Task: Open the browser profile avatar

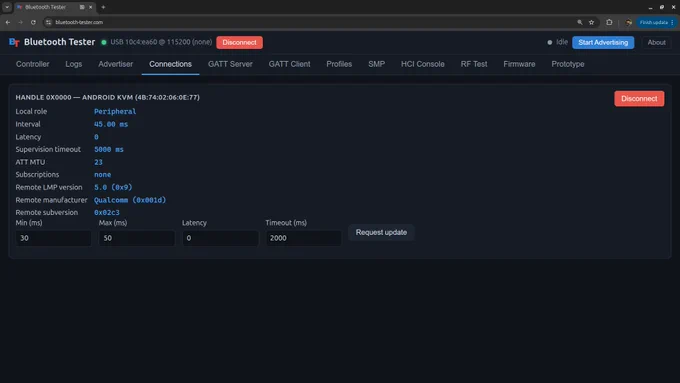Action: pos(628,22)
